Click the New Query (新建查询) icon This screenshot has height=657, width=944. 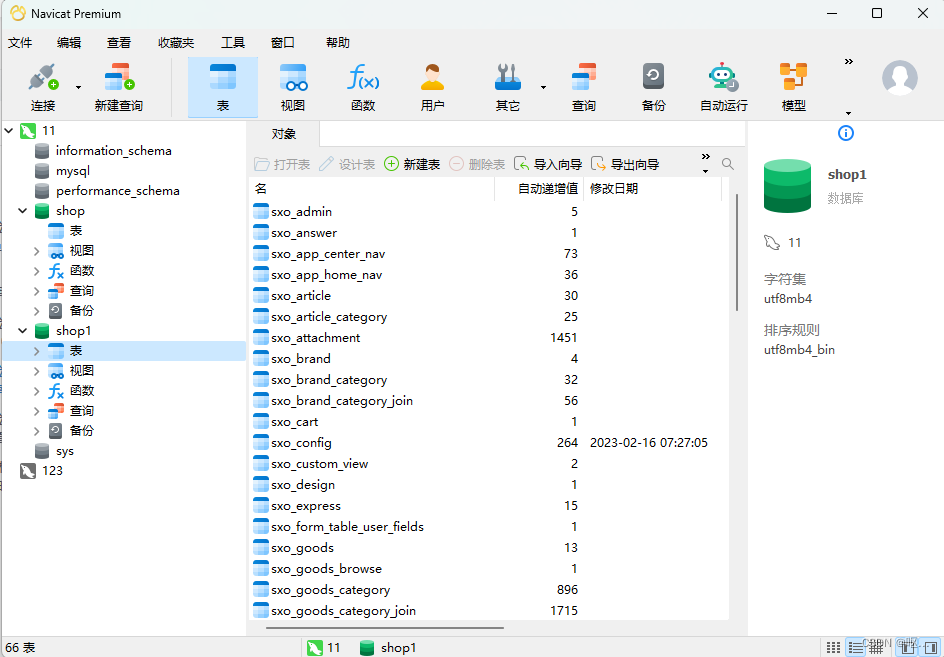(119, 87)
